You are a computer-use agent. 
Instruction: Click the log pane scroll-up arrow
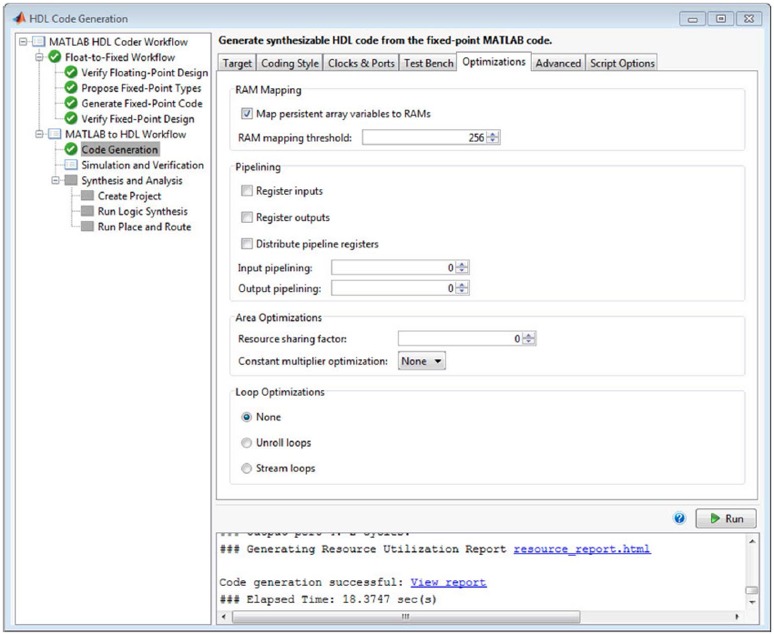pyautogui.click(x=752, y=541)
